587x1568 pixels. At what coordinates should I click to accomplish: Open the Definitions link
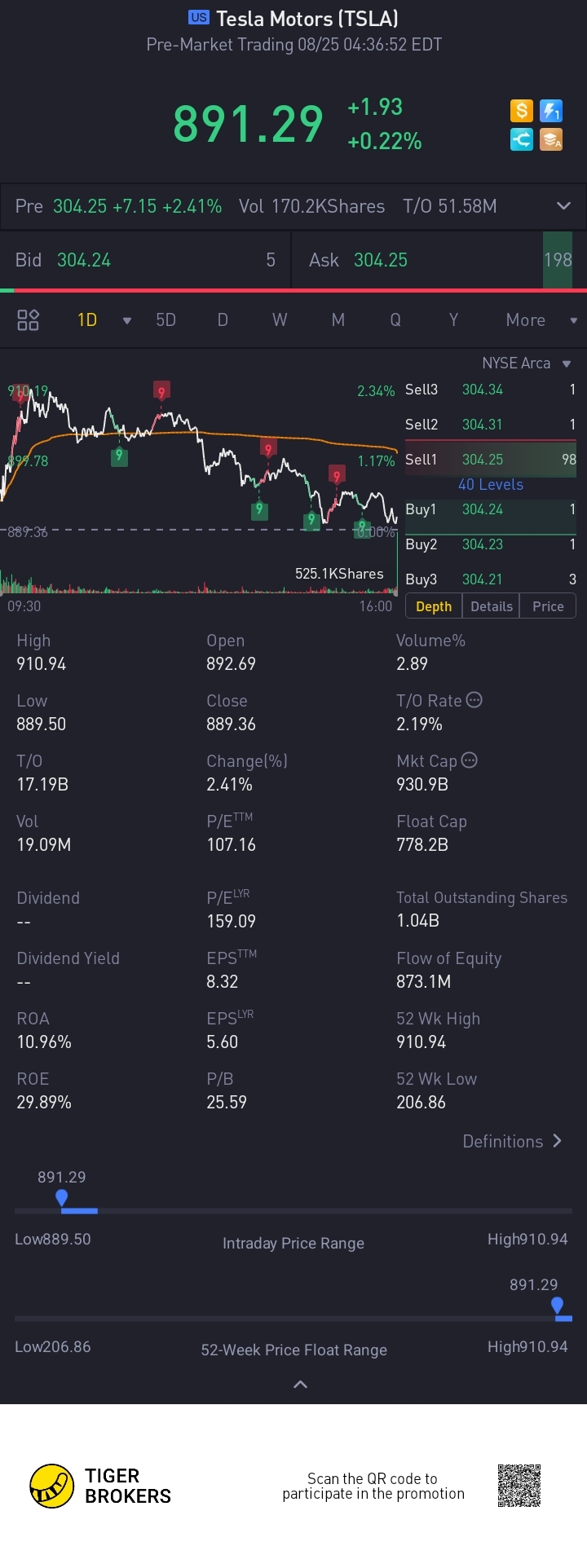click(512, 1141)
